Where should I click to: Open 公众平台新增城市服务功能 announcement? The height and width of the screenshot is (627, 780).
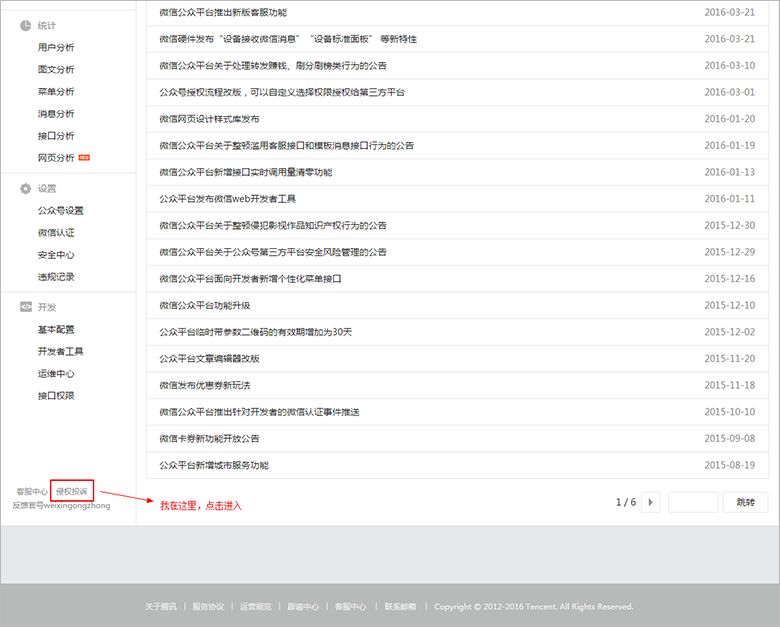(x=214, y=465)
